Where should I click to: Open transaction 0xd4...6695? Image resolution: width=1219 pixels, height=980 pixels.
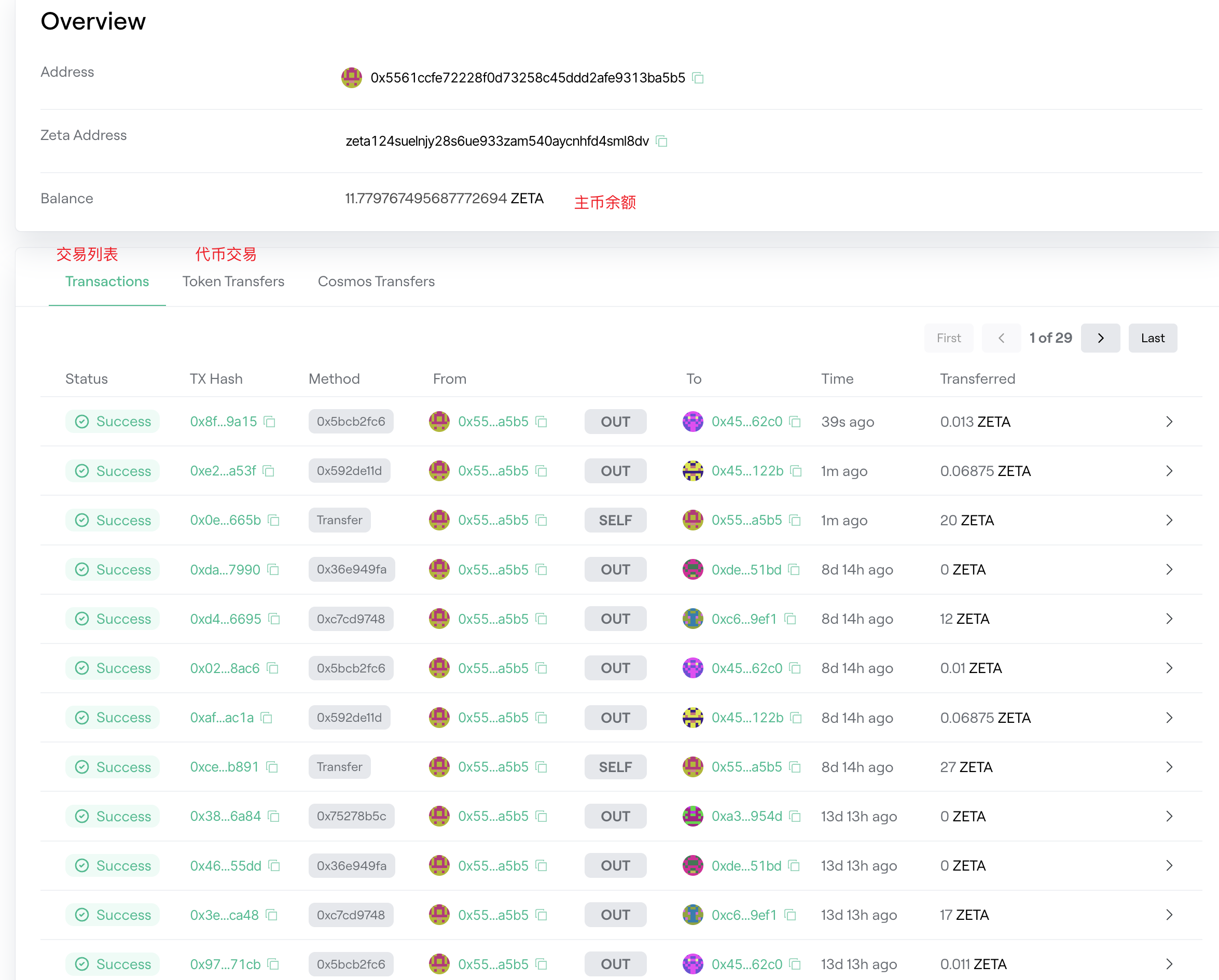225,619
